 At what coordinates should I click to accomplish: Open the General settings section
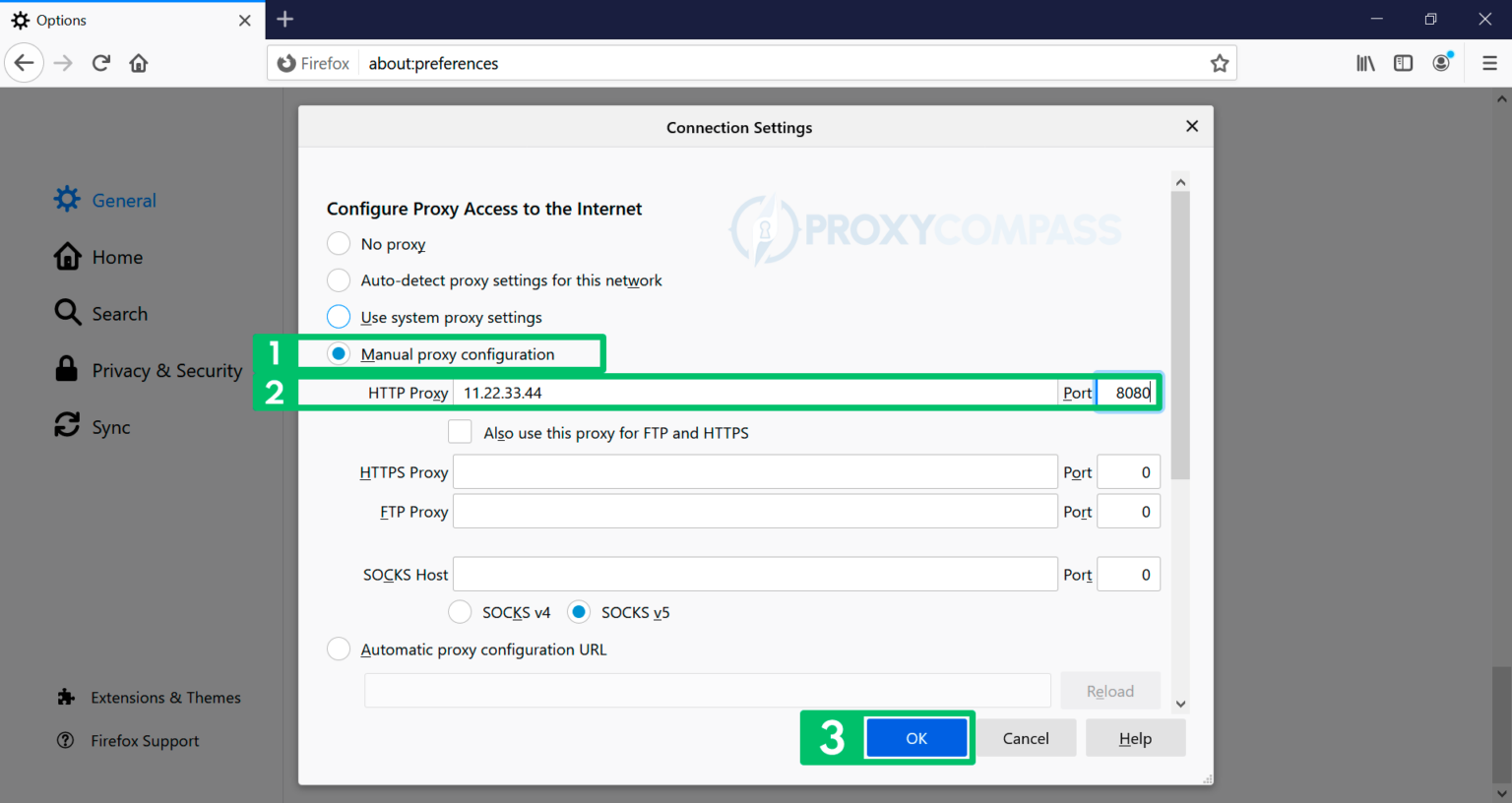coord(123,200)
